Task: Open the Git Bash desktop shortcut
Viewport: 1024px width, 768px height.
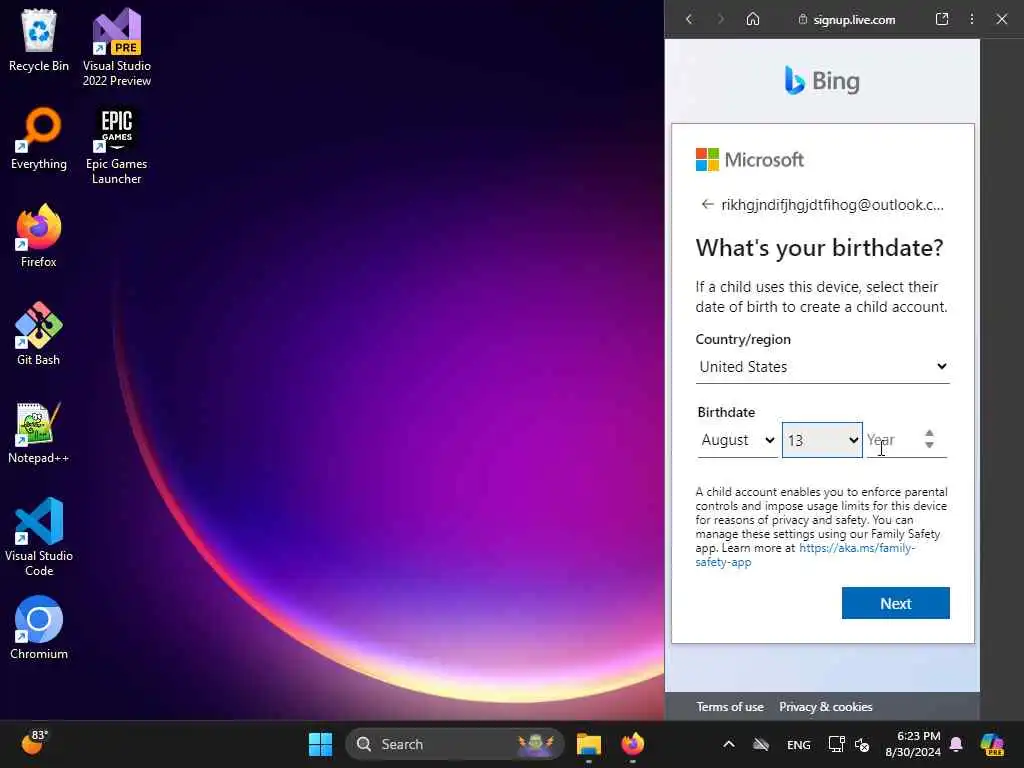Action: tap(39, 334)
